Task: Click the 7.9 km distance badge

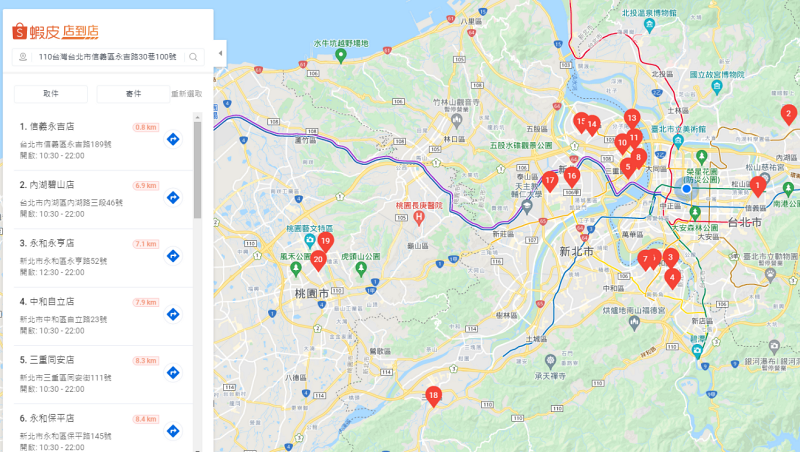Action: [146, 303]
